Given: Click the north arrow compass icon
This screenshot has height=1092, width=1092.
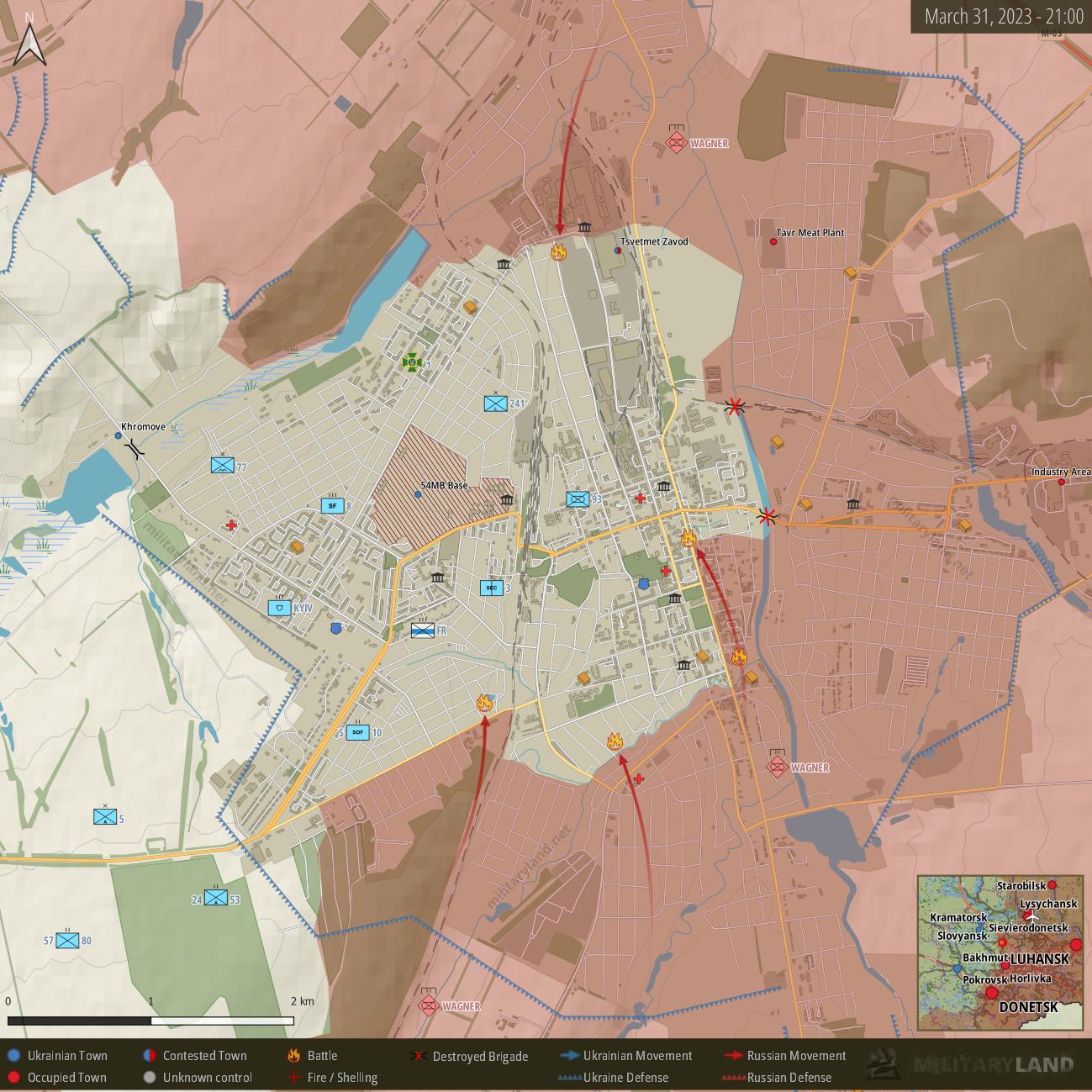Looking at the screenshot, I should 30,44.
